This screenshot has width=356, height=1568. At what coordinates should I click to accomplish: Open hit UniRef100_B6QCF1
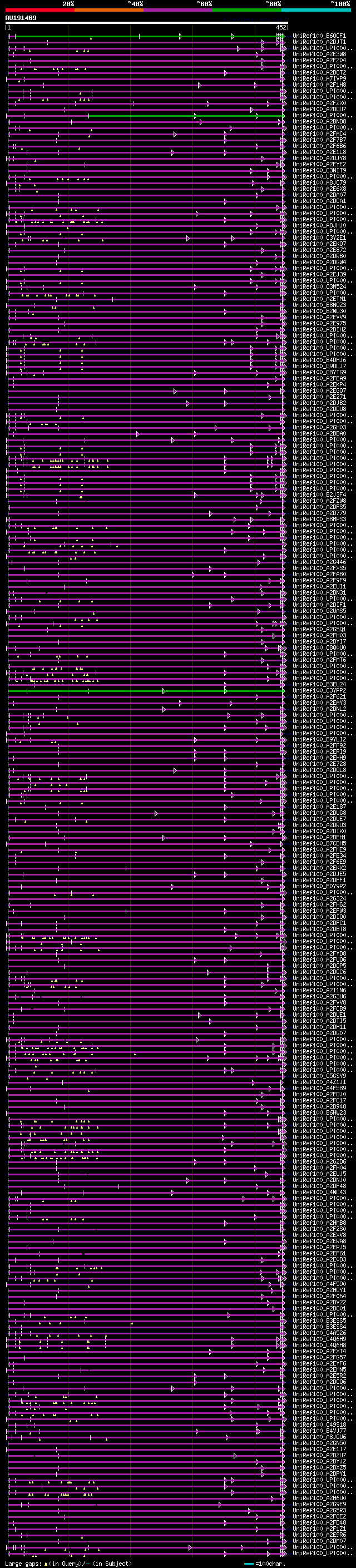pyautogui.click(x=319, y=36)
